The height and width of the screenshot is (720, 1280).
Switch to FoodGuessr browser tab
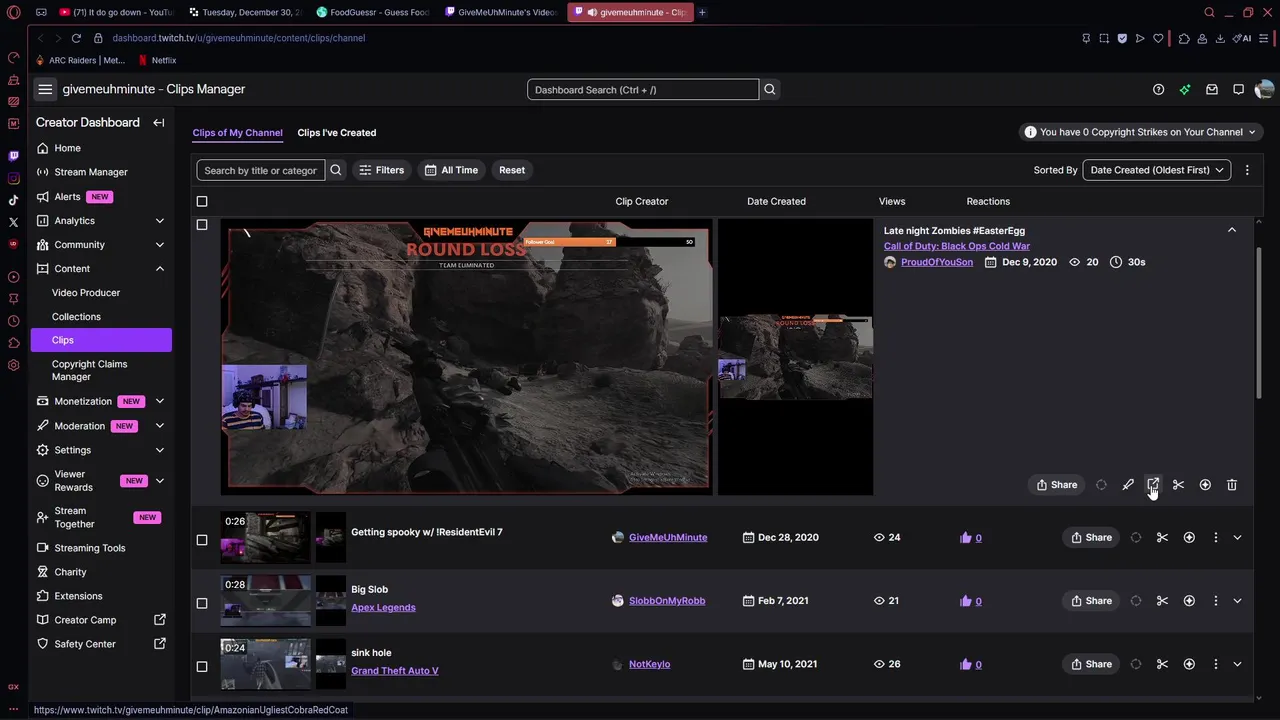[373, 12]
